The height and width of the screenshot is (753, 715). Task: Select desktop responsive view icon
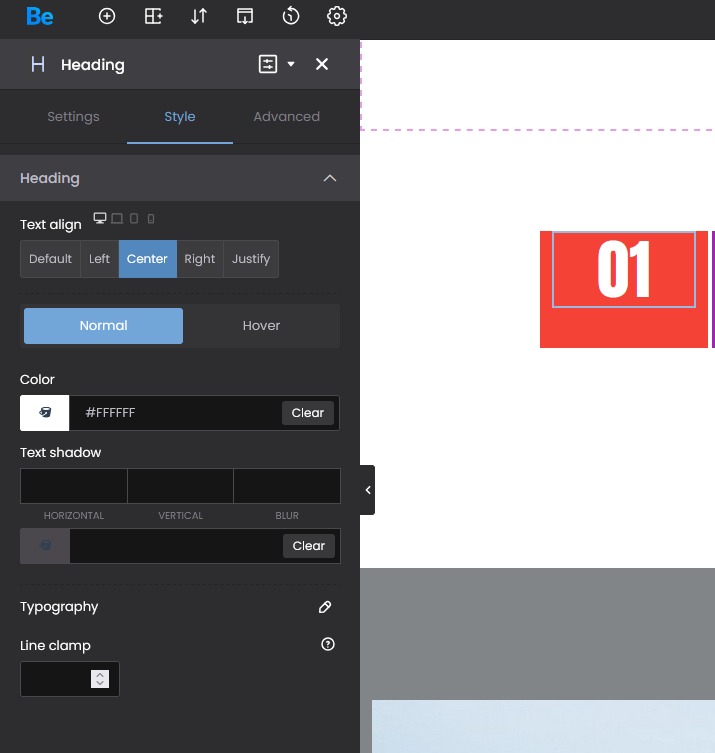point(100,219)
